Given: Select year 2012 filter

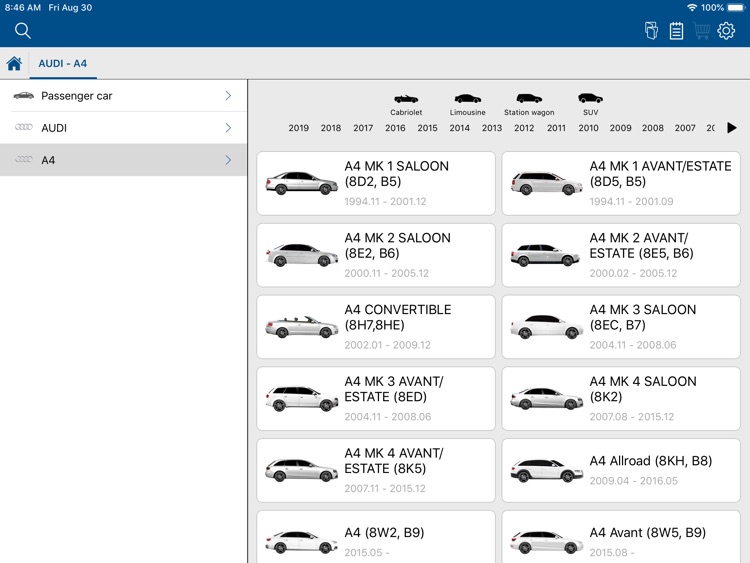Looking at the screenshot, I should [x=524, y=128].
